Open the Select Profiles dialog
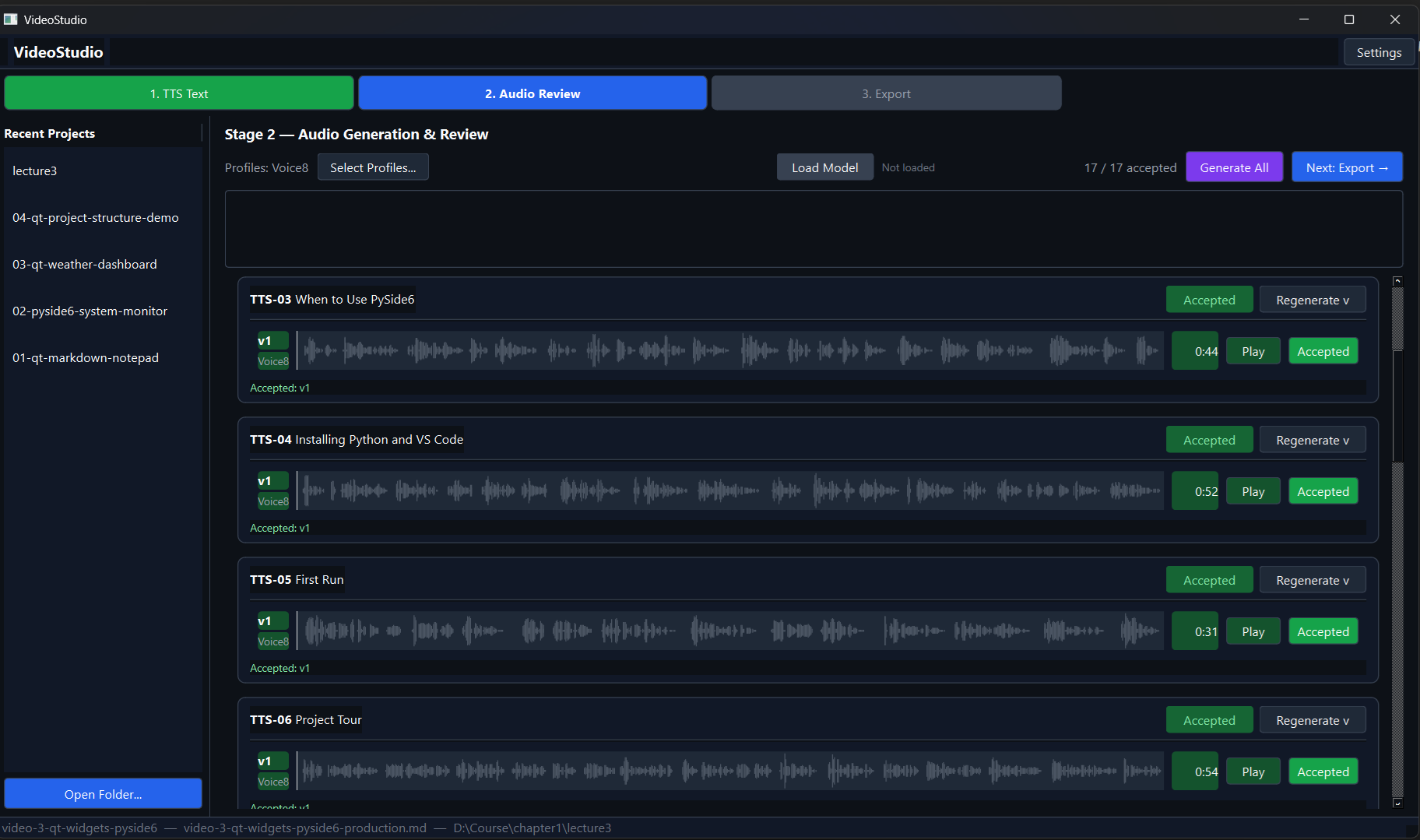Image resolution: width=1420 pixels, height=840 pixels. click(x=373, y=167)
